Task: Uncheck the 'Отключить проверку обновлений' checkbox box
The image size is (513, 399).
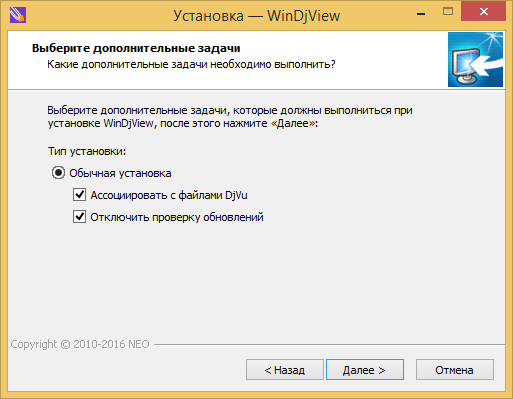Action: click(79, 217)
